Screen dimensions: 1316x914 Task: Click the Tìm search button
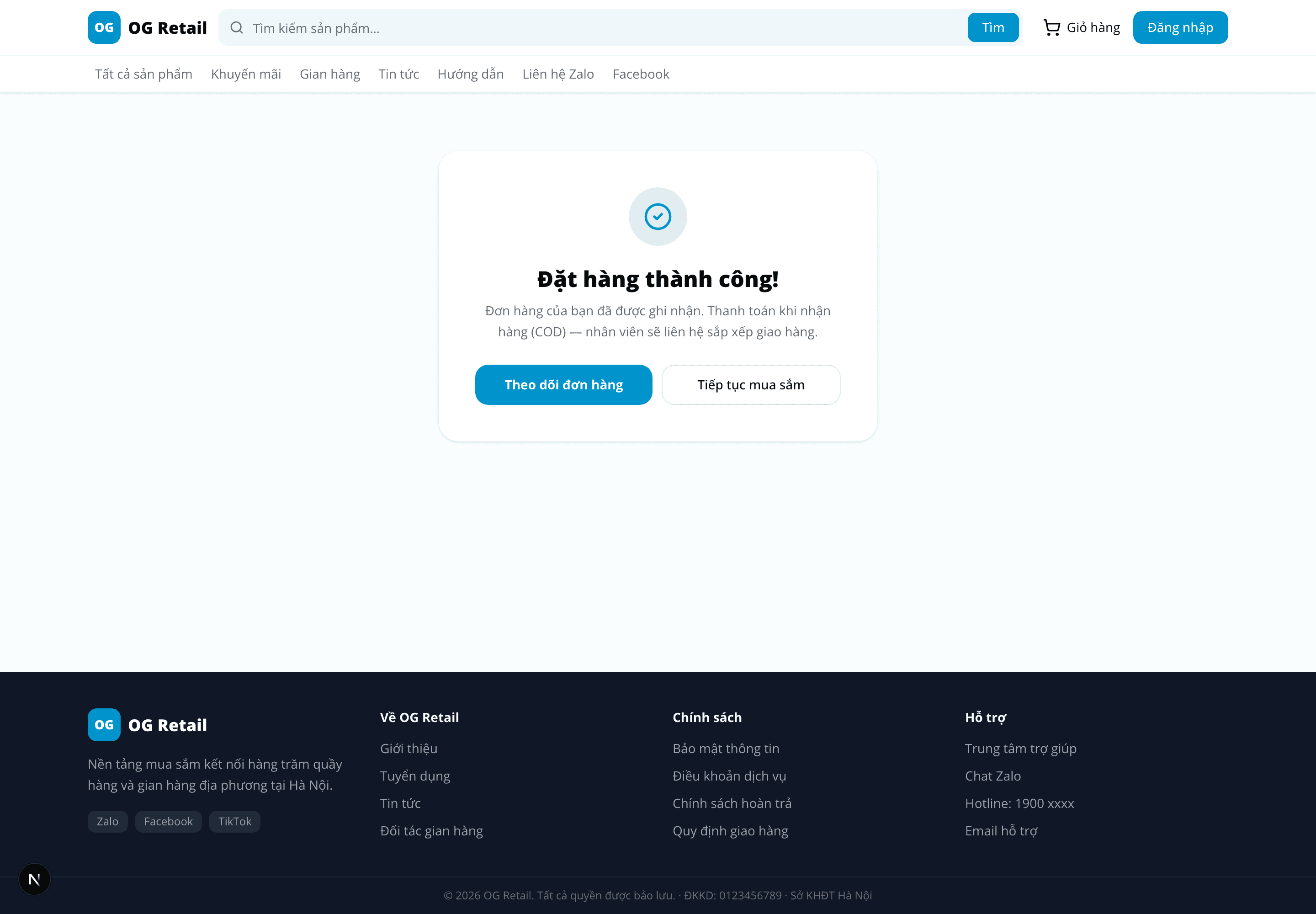[x=992, y=27]
